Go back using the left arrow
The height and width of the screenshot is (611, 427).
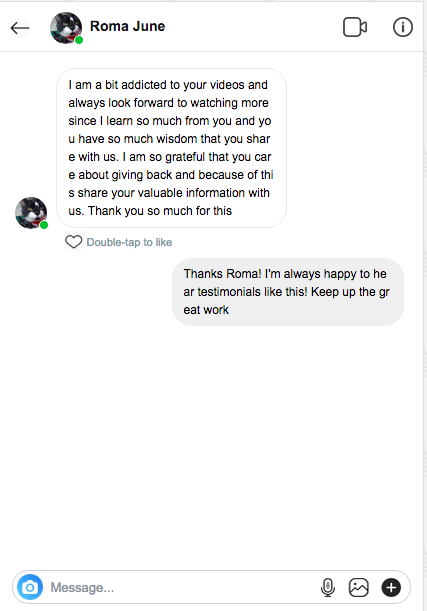20,28
